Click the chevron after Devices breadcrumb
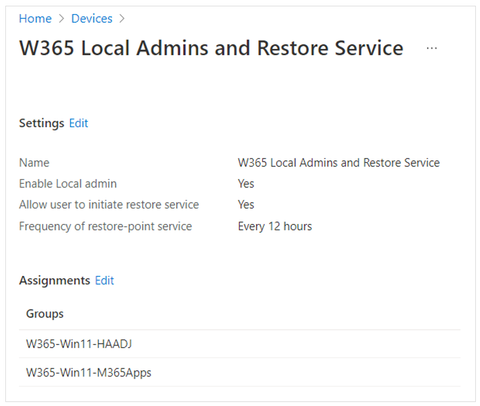This screenshot has height=406, width=480. pos(122,19)
